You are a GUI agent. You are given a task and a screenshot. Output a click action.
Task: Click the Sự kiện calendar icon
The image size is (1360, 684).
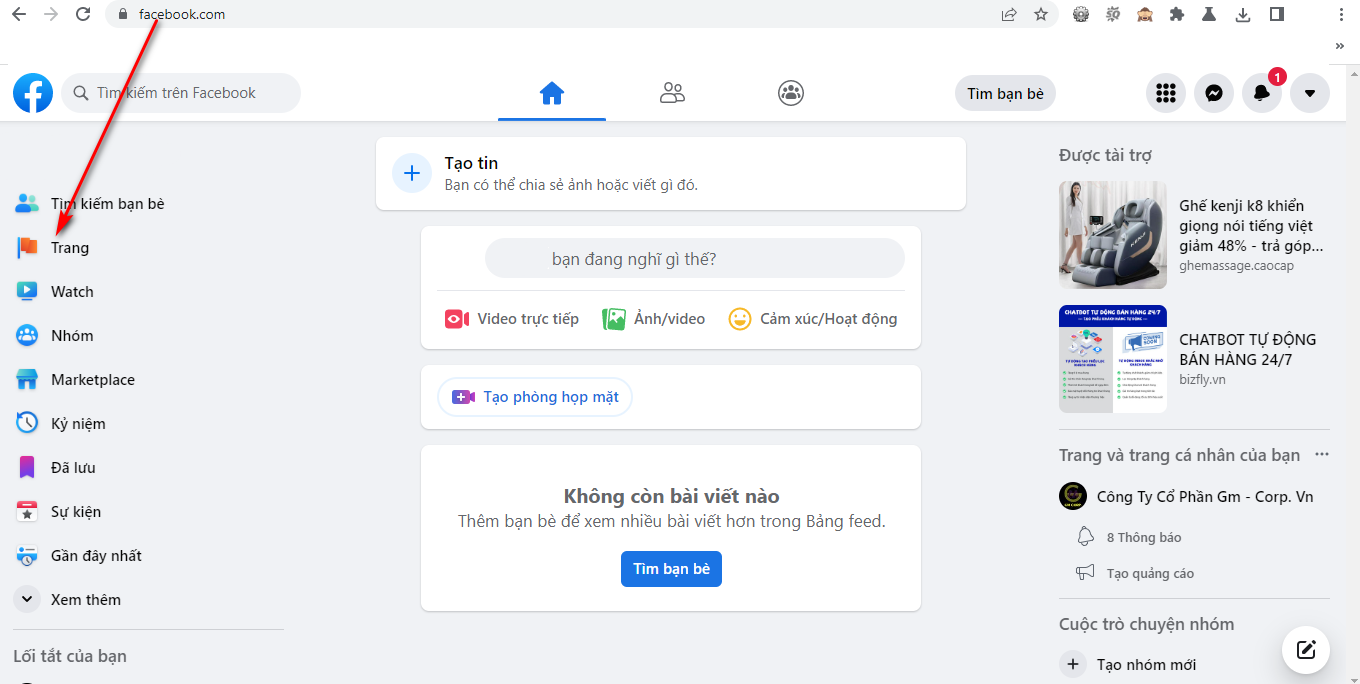point(27,512)
